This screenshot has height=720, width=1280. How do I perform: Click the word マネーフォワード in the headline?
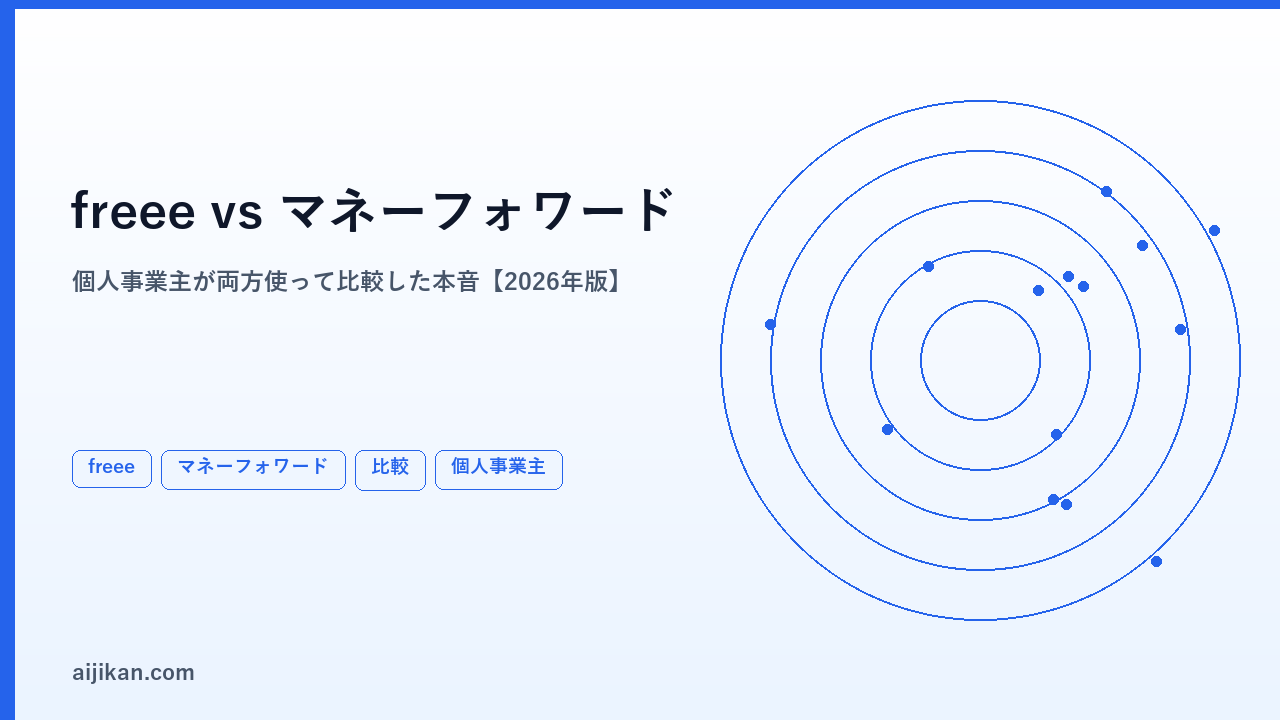point(479,211)
